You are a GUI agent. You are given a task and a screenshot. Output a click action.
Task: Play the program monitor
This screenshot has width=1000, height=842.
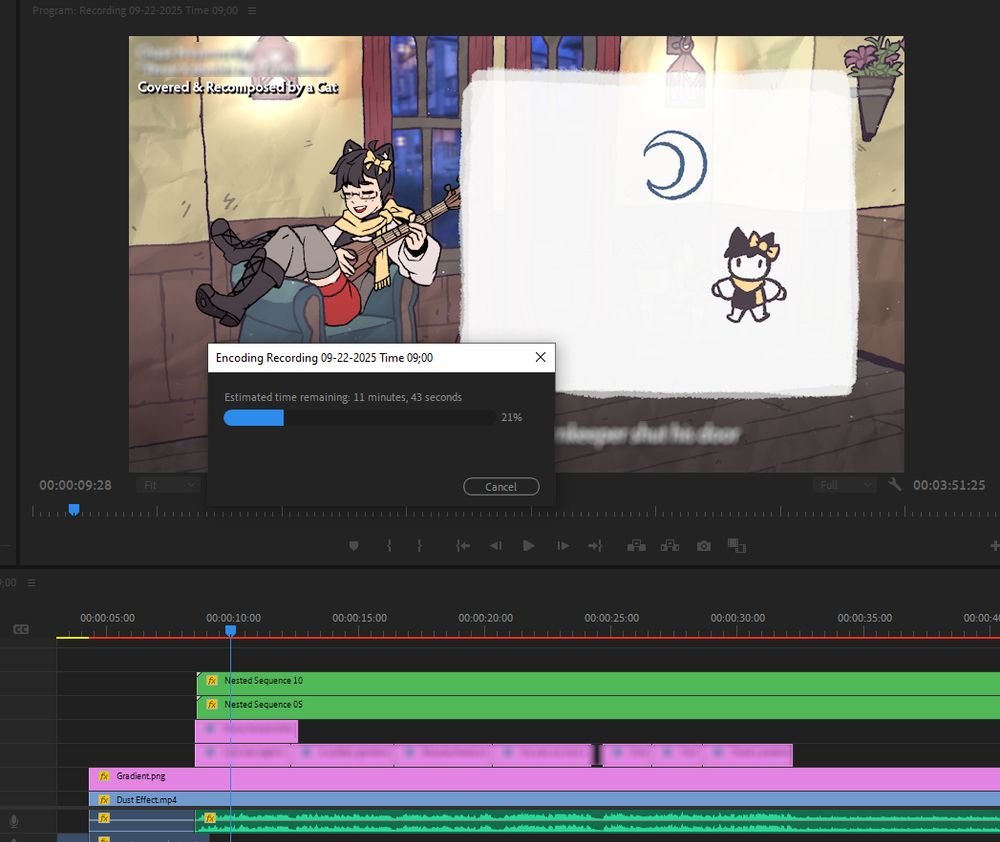click(x=529, y=546)
